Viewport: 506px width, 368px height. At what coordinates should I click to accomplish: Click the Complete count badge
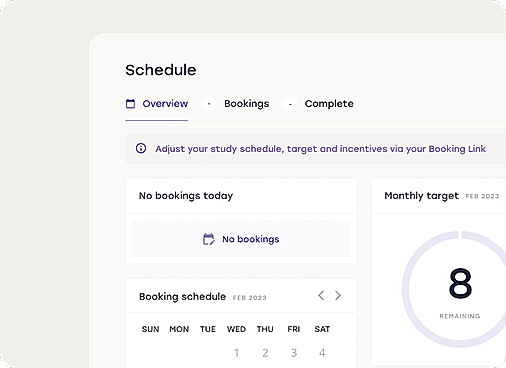[x=290, y=104]
